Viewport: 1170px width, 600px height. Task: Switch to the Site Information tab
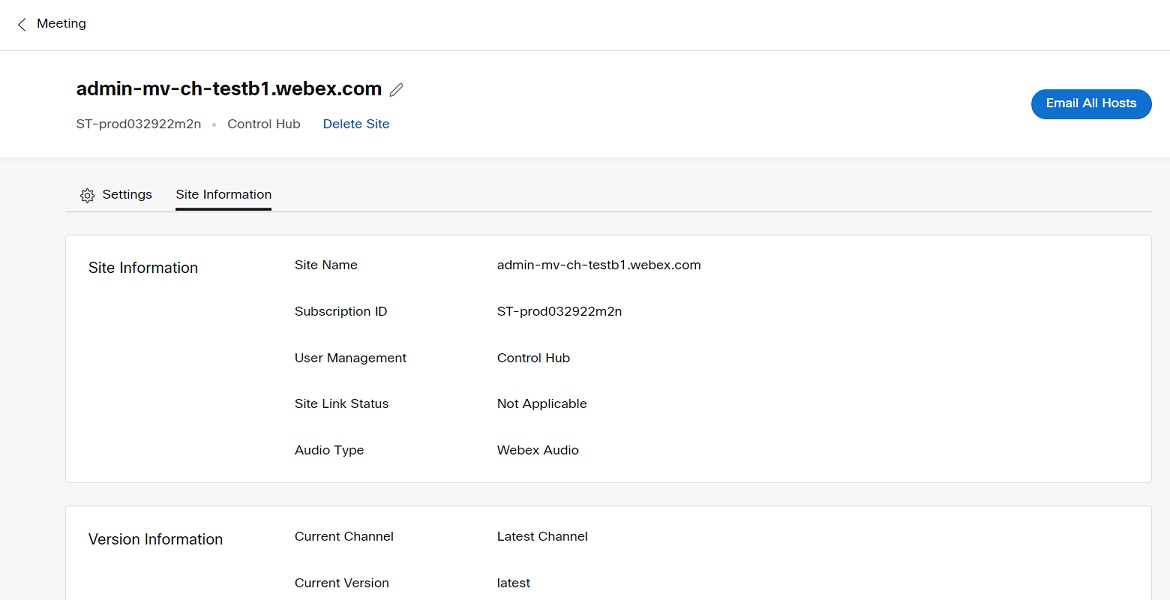[224, 195]
